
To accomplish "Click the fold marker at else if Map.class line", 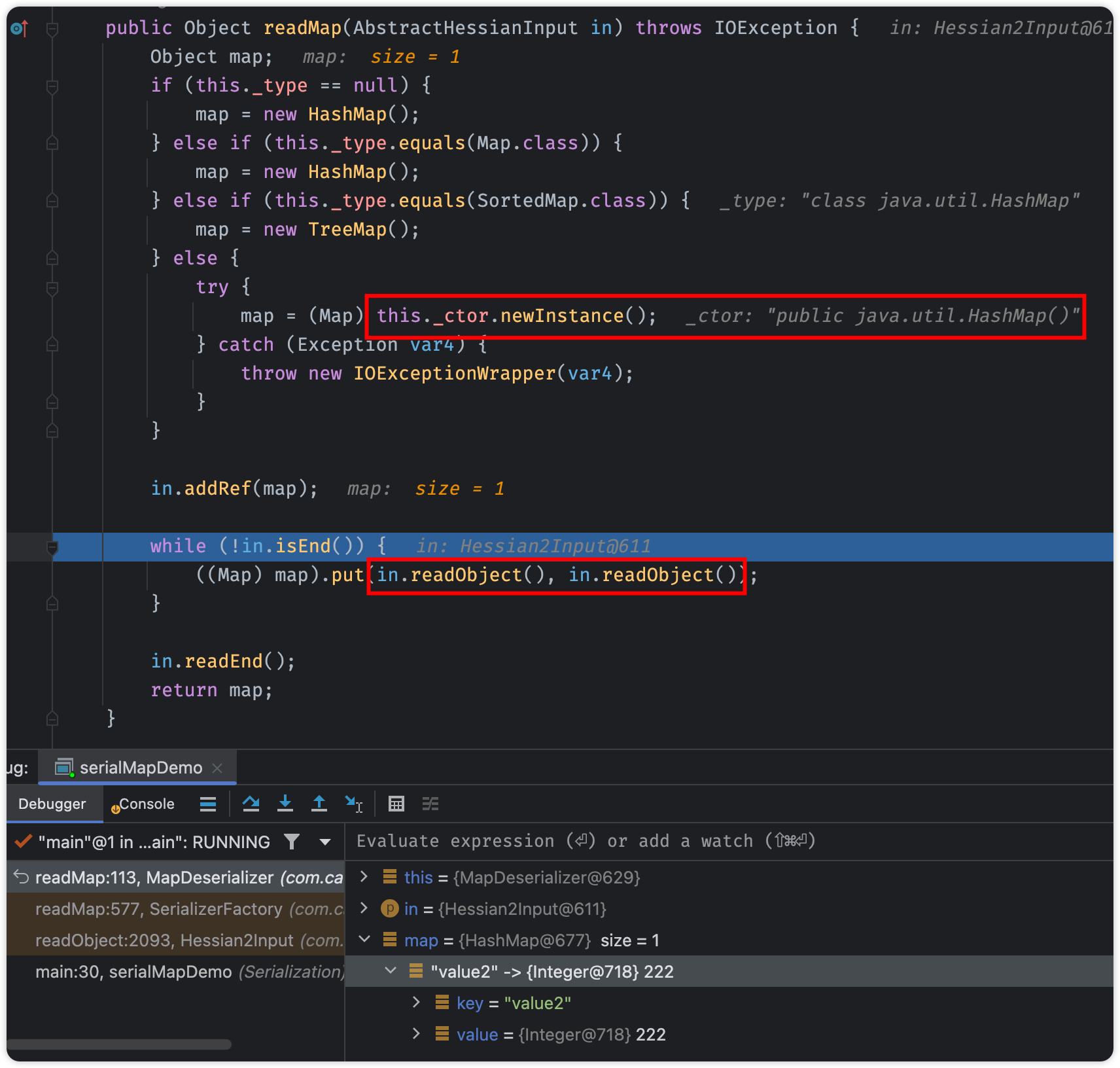I will click(52, 143).
